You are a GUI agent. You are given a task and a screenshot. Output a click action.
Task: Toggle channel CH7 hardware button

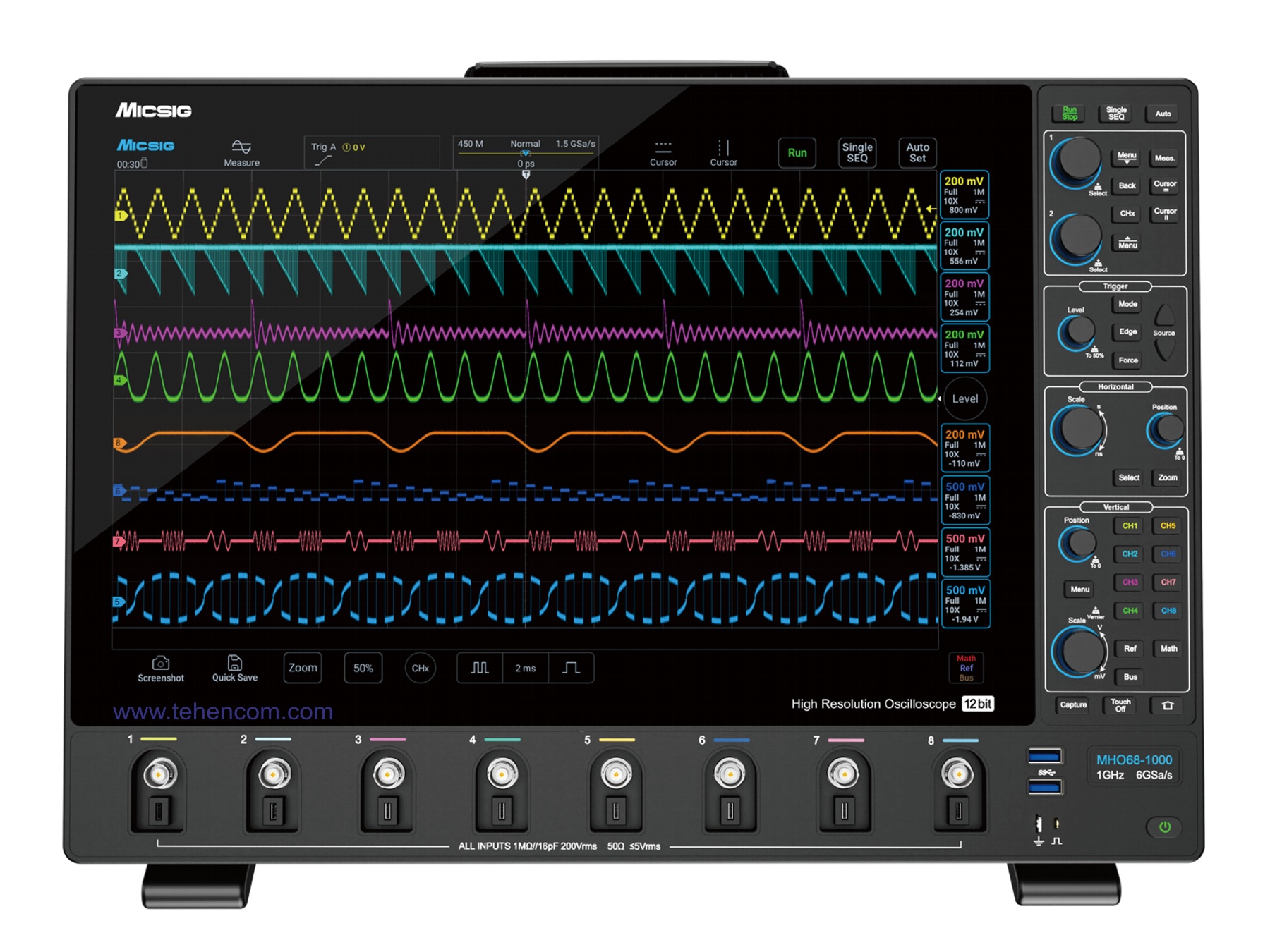1168,582
